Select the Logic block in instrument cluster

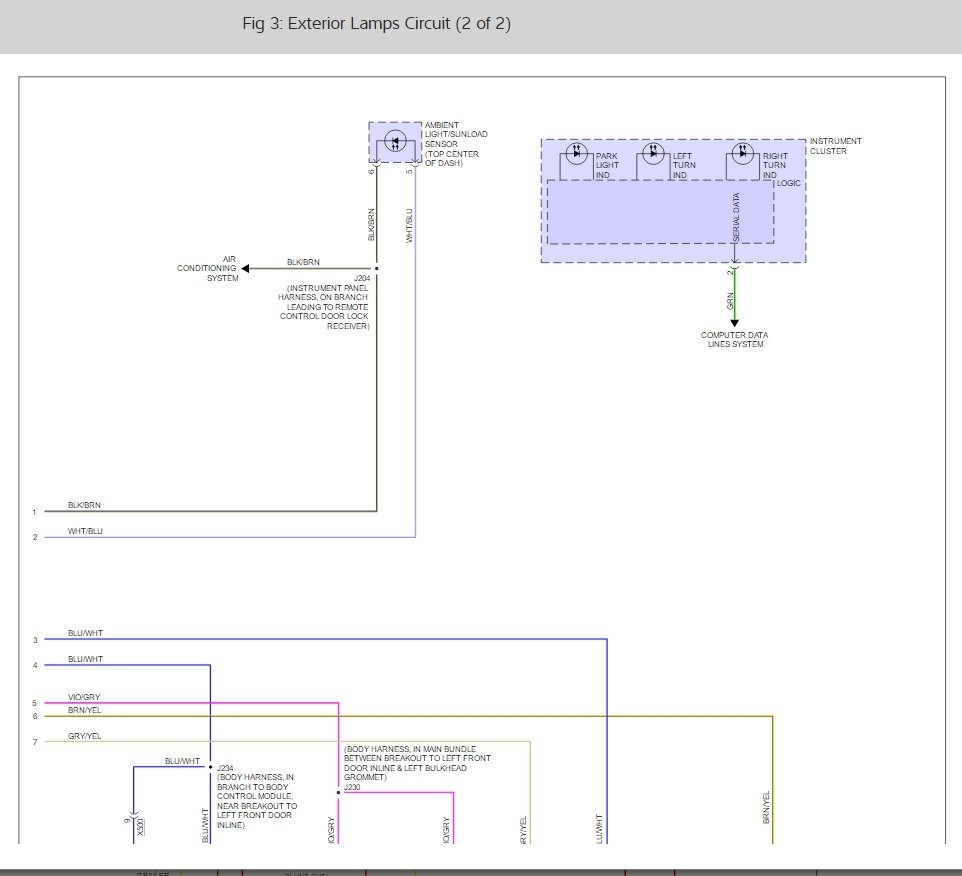660,212
